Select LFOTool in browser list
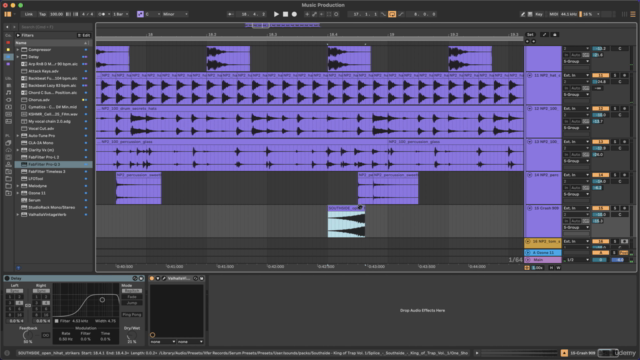 [x=36, y=179]
